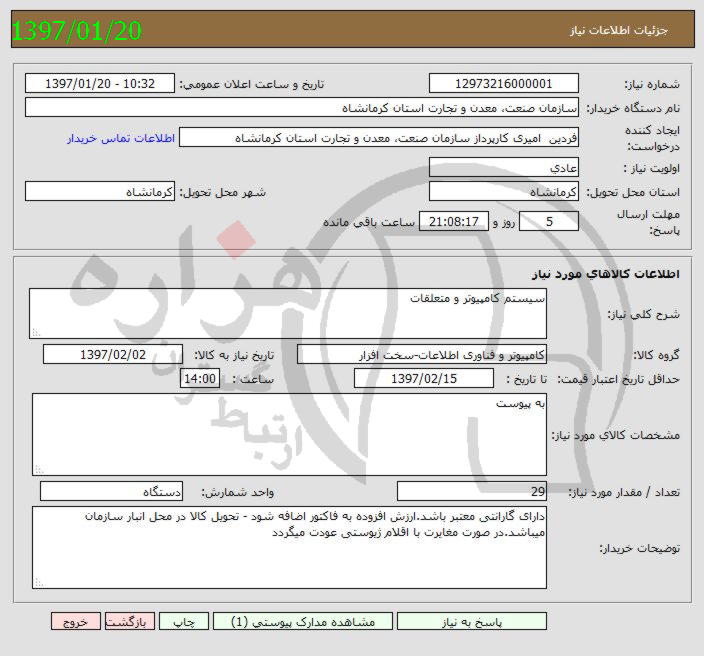This screenshot has width=704, height=656.
Task: Click the تاریخ و ساعت اعلان عمومی label
Action: pos(252,84)
